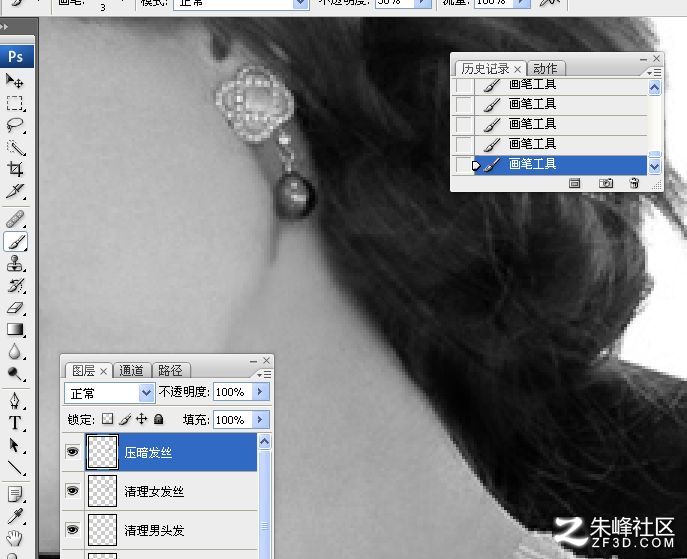Select the 清理女发丝 layer name
Screen dimensions: 687x559
click(x=154, y=492)
